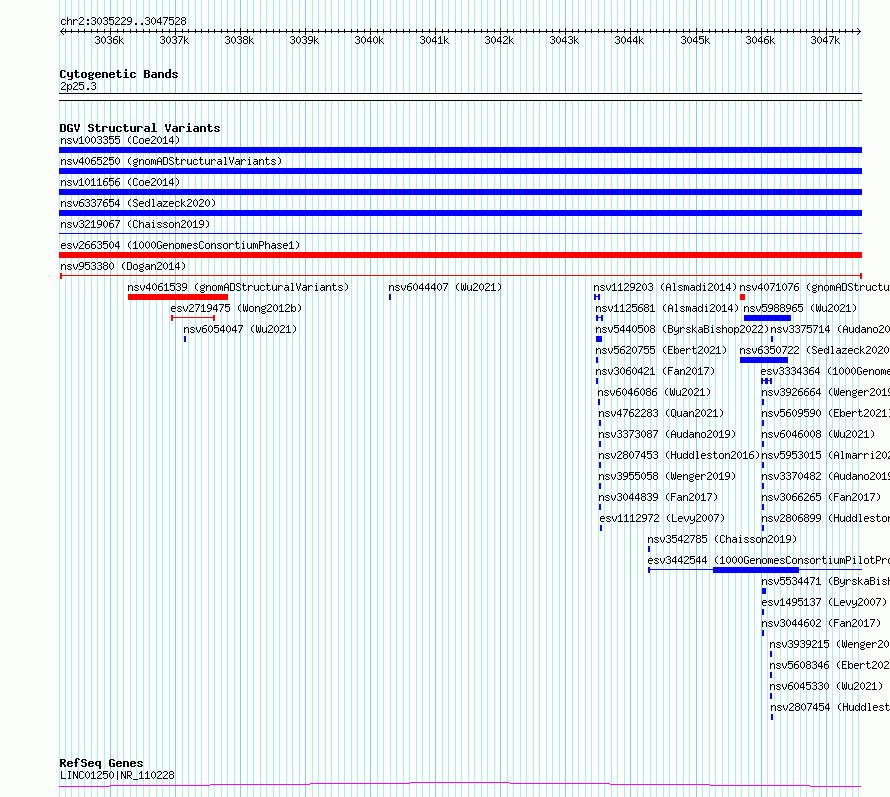The image size is (890, 797).
Task: Select the nsv4071076 small red square glyph
Action: (742, 297)
